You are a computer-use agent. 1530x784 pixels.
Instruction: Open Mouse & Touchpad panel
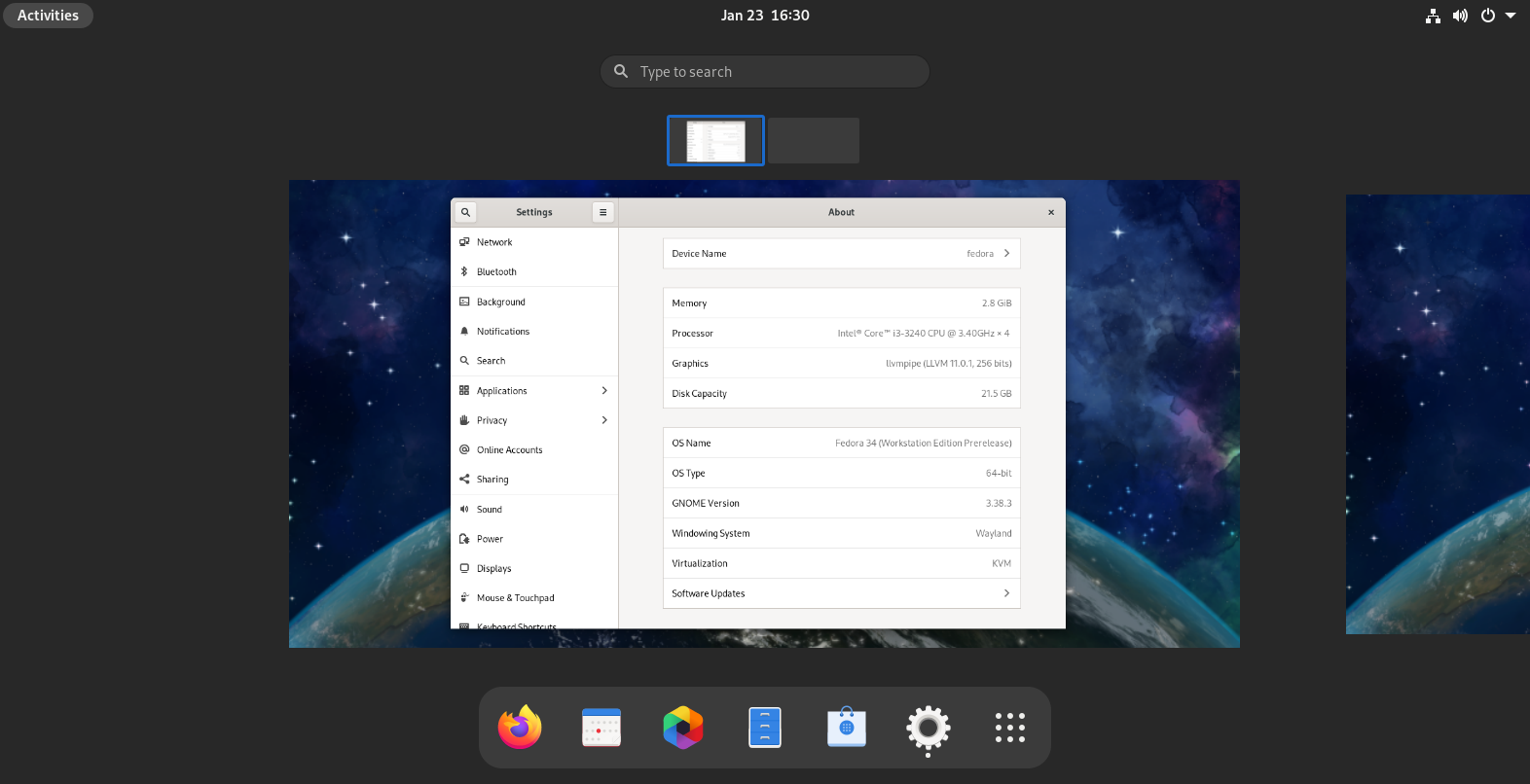534,598
